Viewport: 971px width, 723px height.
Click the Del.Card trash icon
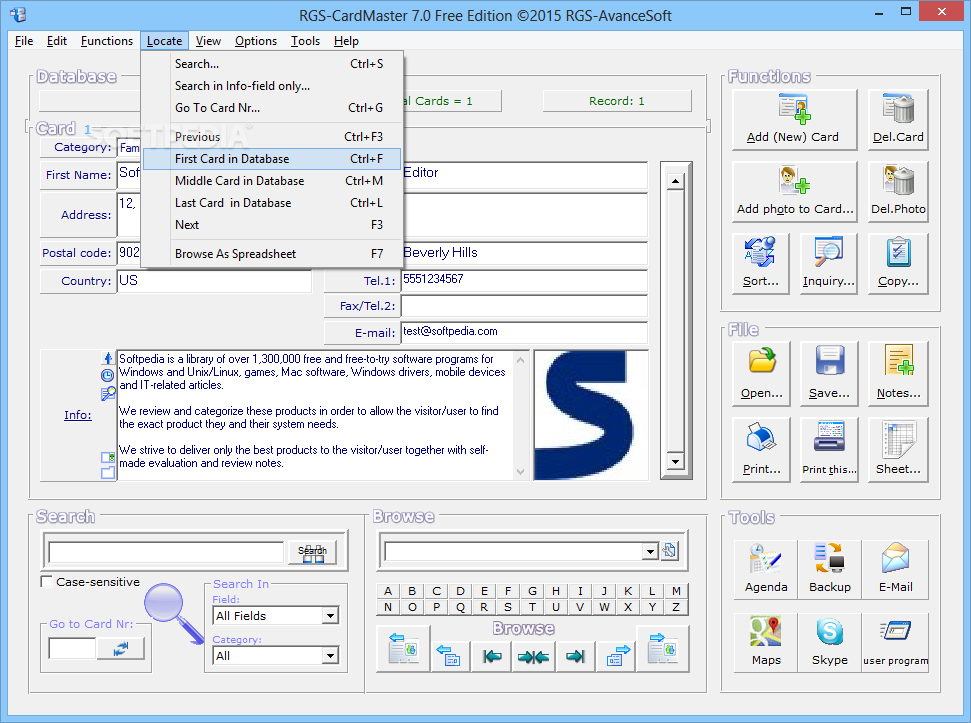click(898, 110)
